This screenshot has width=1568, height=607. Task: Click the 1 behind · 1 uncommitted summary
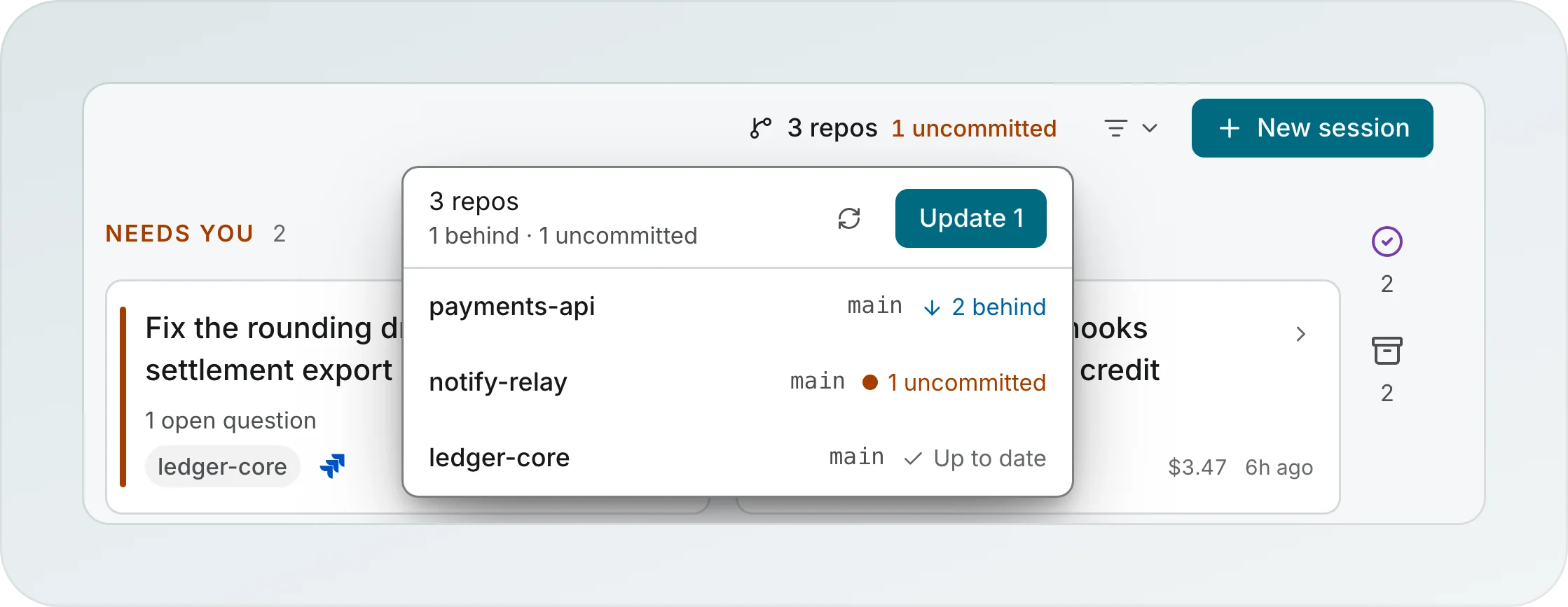[x=563, y=236]
